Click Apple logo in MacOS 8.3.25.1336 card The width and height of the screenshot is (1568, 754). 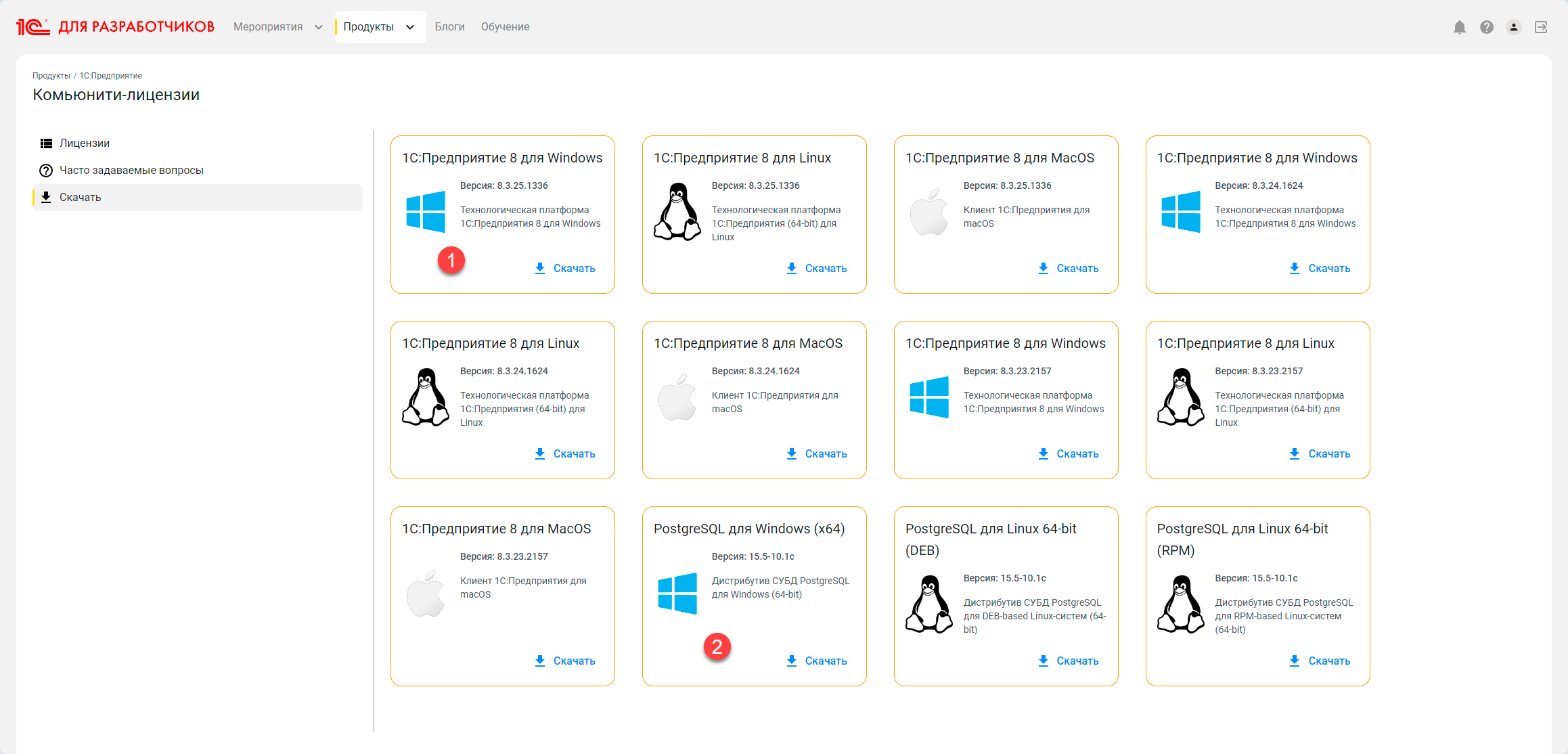pyautogui.click(x=928, y=213)
